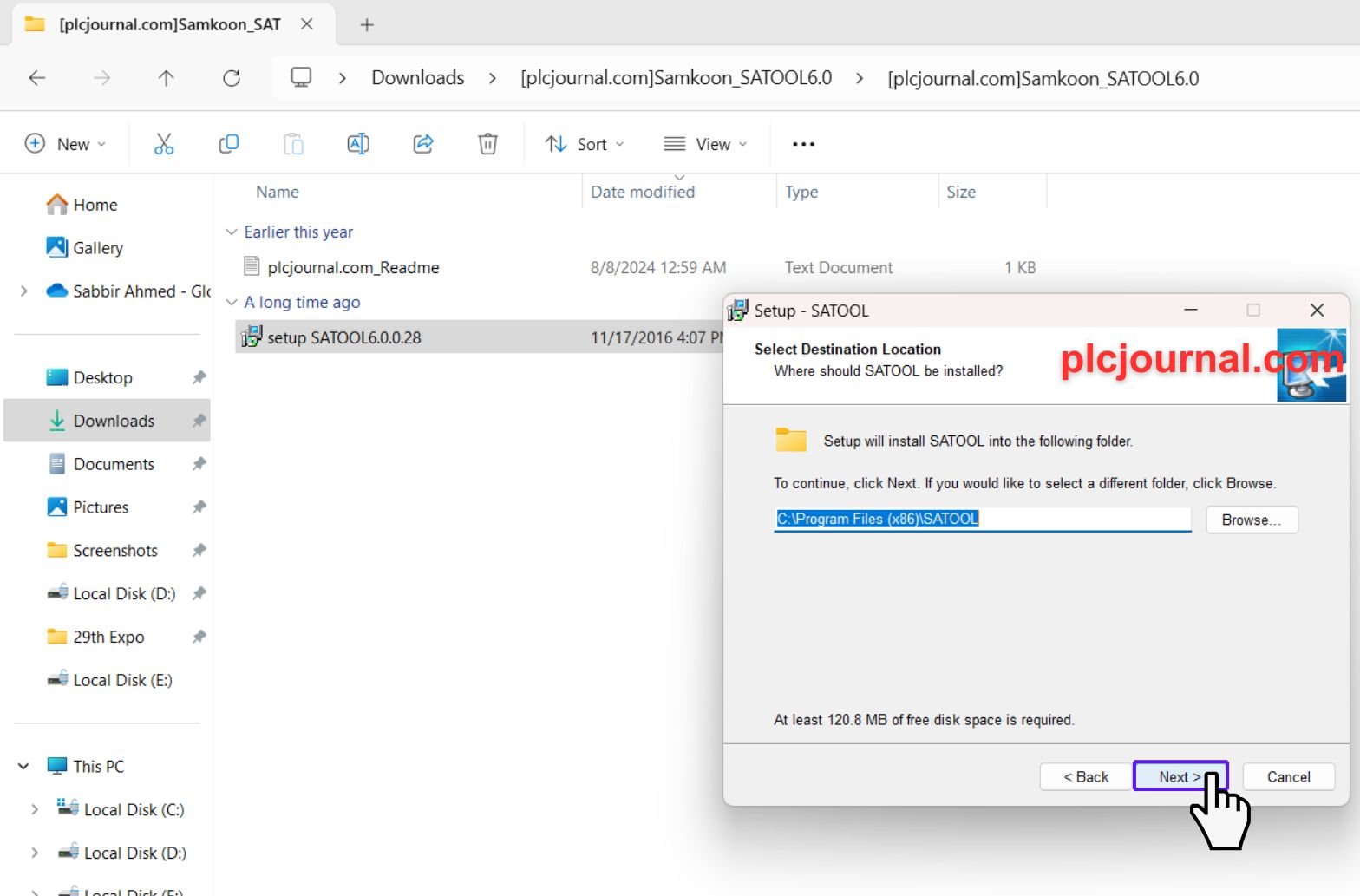Collapse the A long time ago group
The height and width of the screenshot is (896, 1360).
pos(232,302)
